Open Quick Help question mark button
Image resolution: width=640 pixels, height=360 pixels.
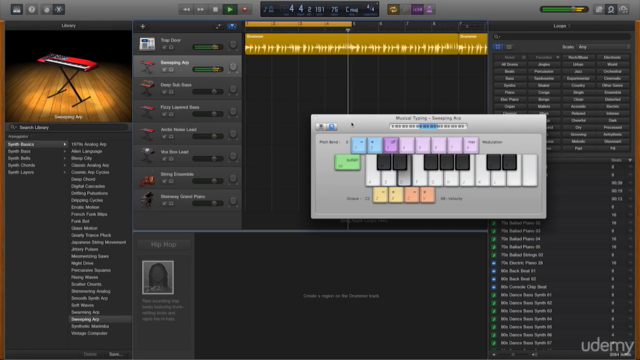31,9
